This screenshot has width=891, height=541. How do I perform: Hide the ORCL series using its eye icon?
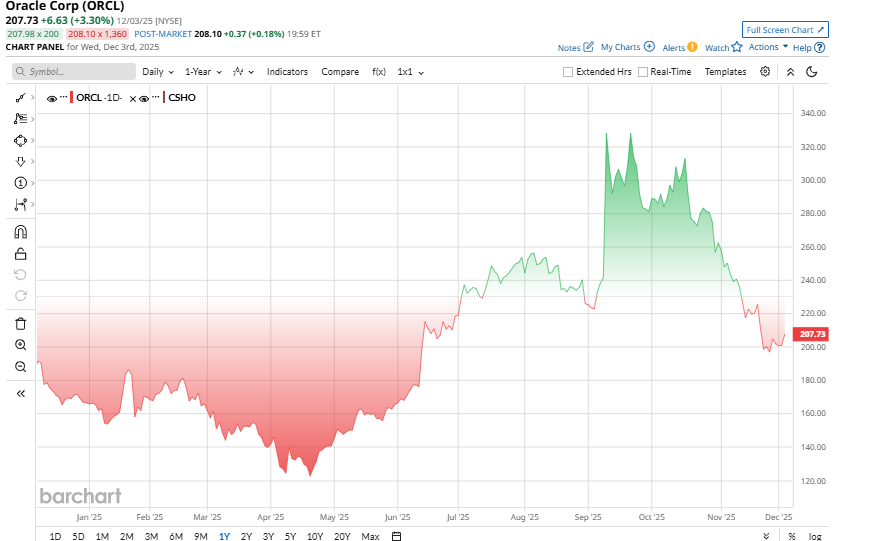coord(52,98)
